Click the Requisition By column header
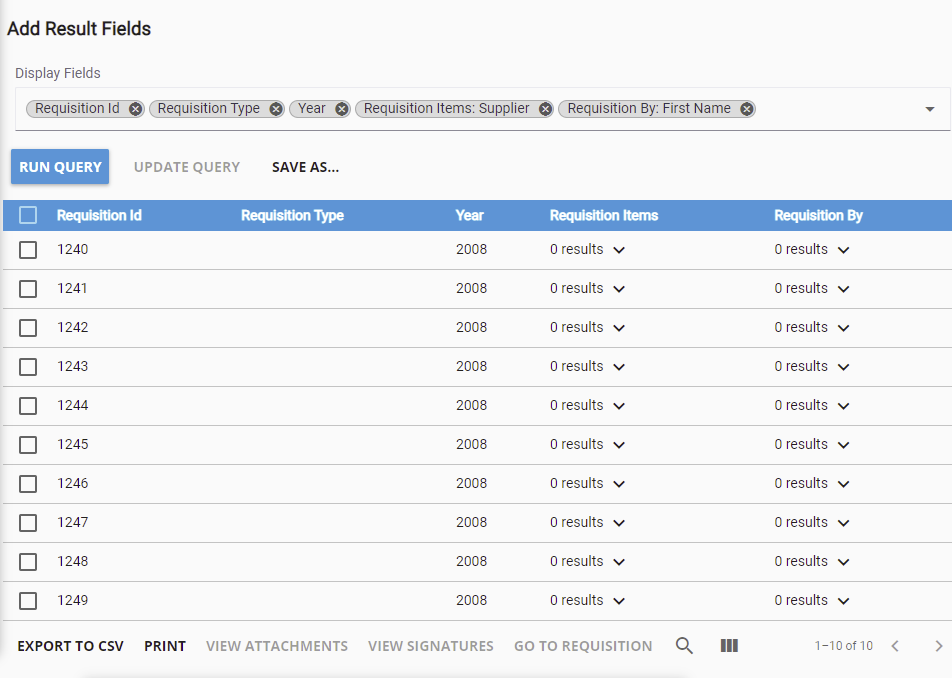The height and width of the screenshot is (678, 952). 818,215
